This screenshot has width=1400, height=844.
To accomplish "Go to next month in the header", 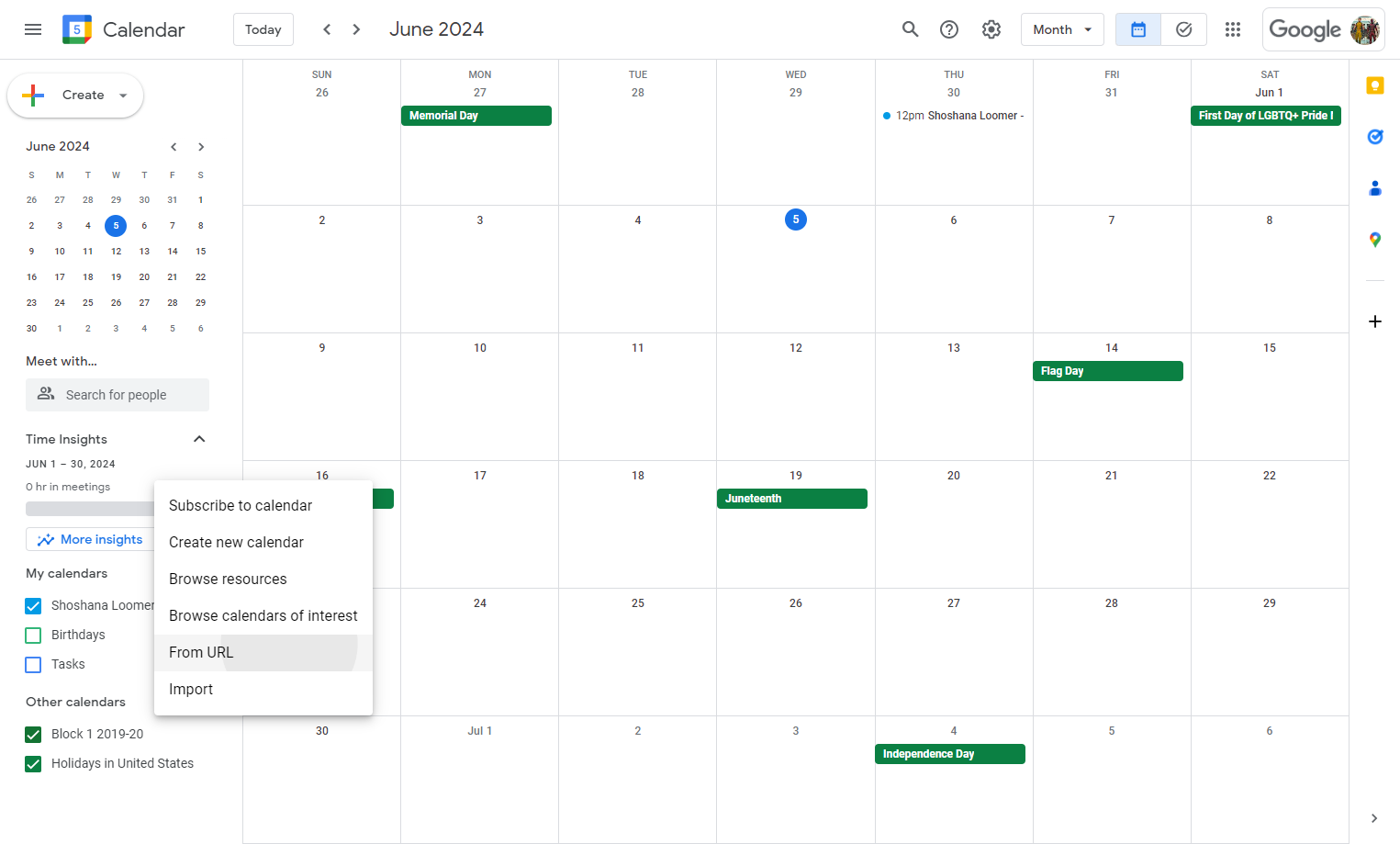I will pos(356,29).
